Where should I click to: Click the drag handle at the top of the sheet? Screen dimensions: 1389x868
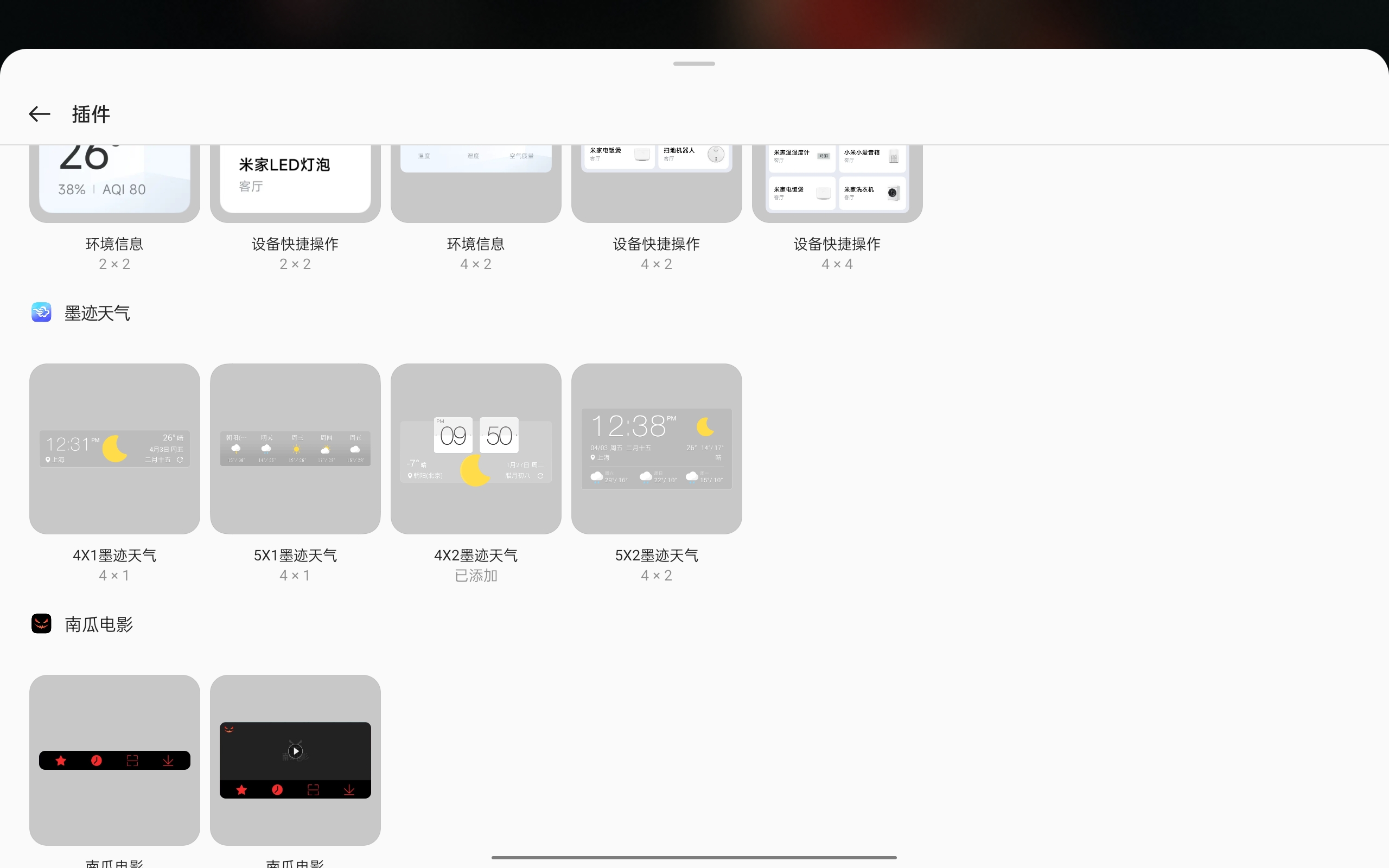[x=694, y=63]
